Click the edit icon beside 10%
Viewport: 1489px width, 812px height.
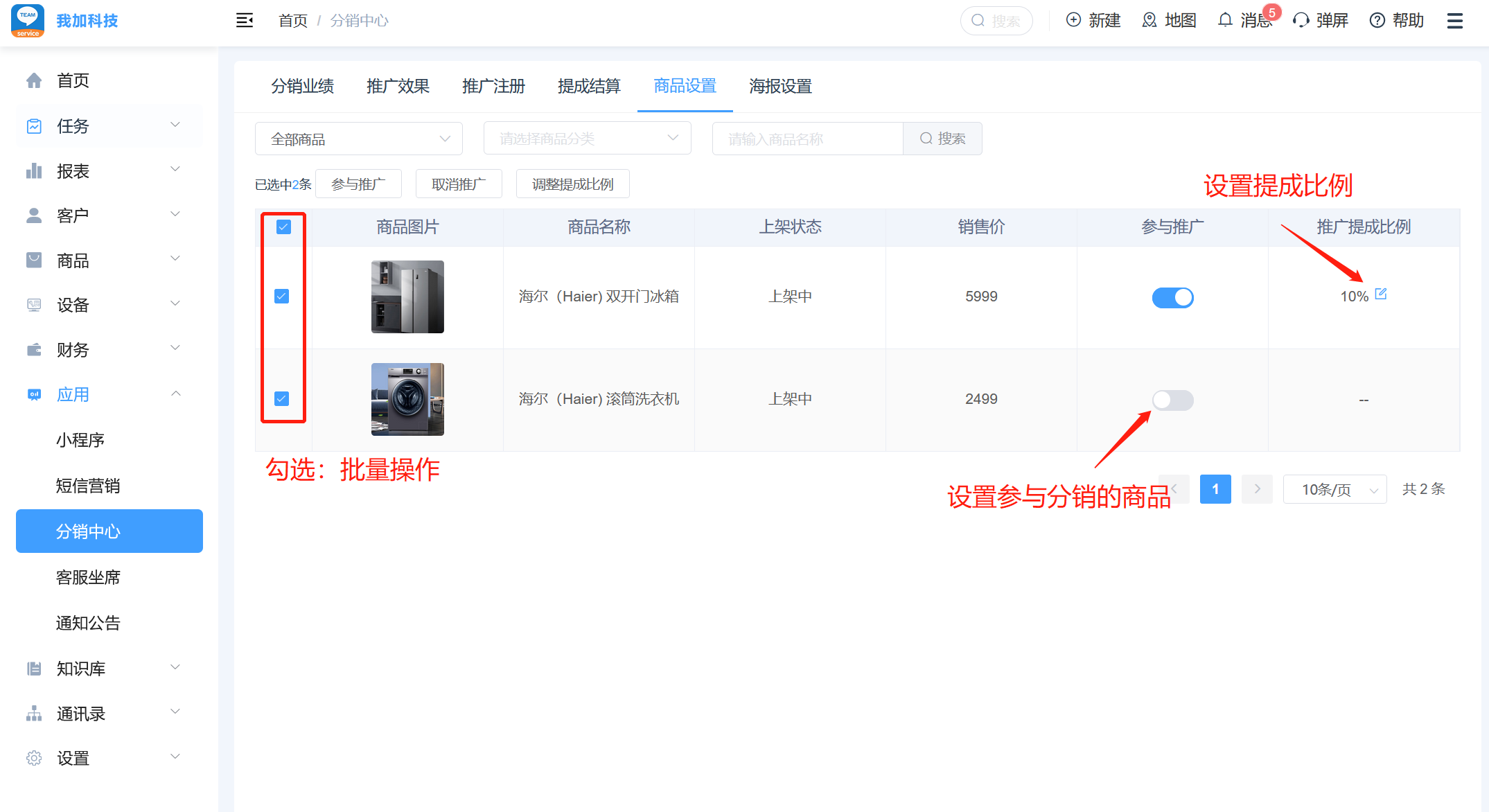click(1380, 294)
